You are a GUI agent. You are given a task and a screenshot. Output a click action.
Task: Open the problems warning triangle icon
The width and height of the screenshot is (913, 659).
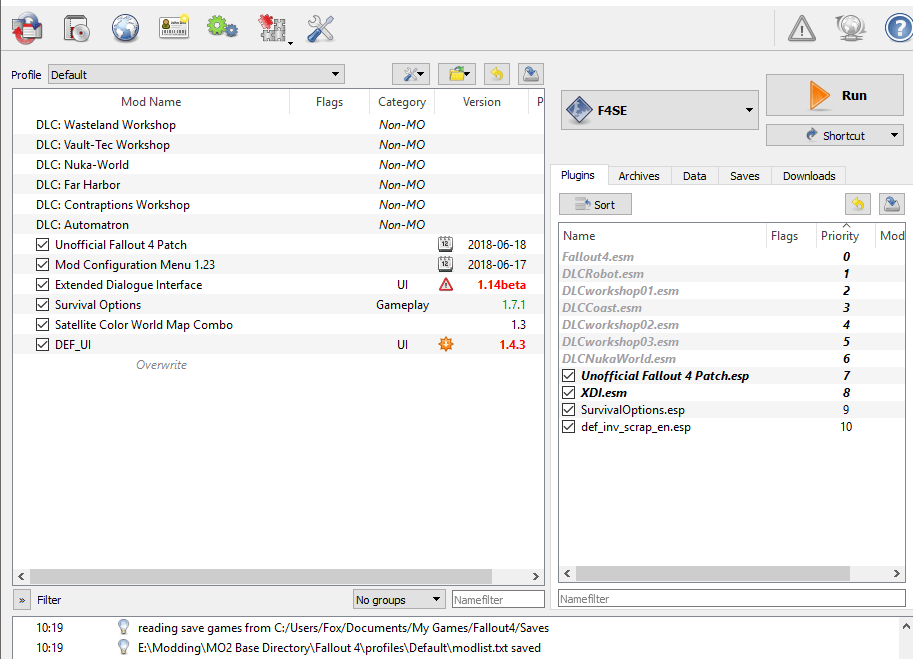802,28
